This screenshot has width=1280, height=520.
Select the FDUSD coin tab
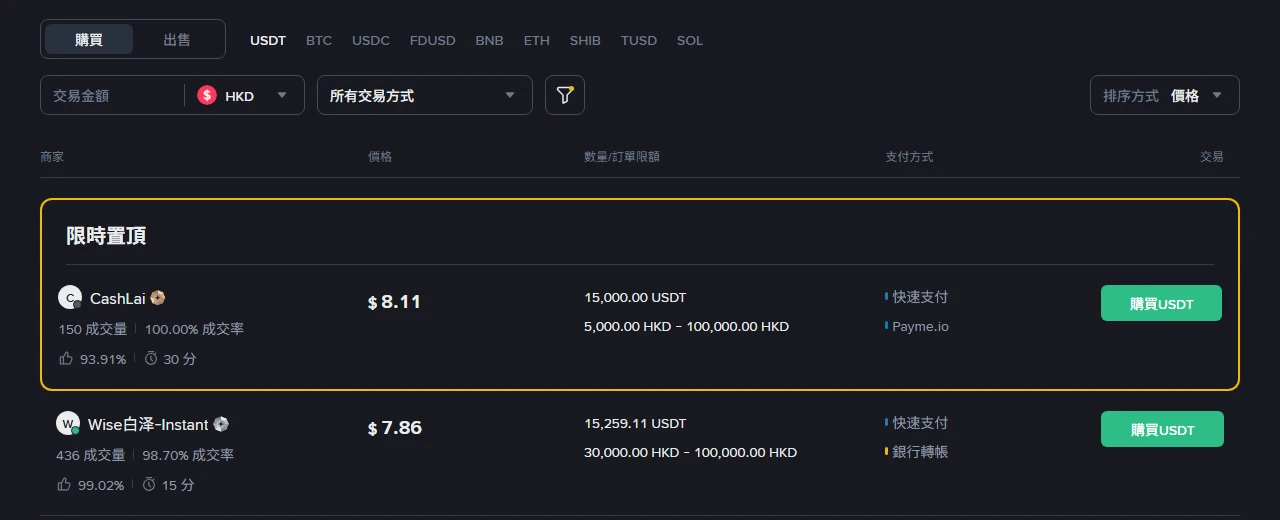pos(432,41)
